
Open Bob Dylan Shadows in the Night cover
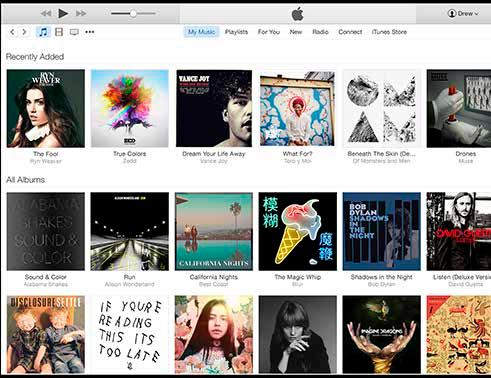coord(382,231)
